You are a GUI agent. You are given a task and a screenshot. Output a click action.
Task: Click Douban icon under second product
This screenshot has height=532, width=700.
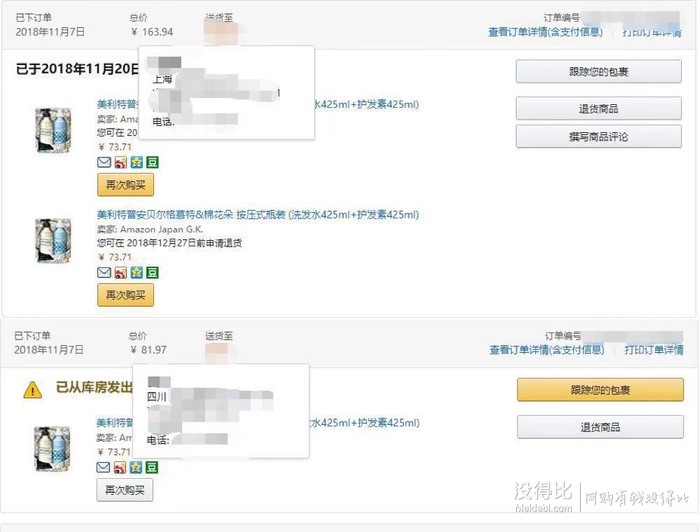(153, 272)
